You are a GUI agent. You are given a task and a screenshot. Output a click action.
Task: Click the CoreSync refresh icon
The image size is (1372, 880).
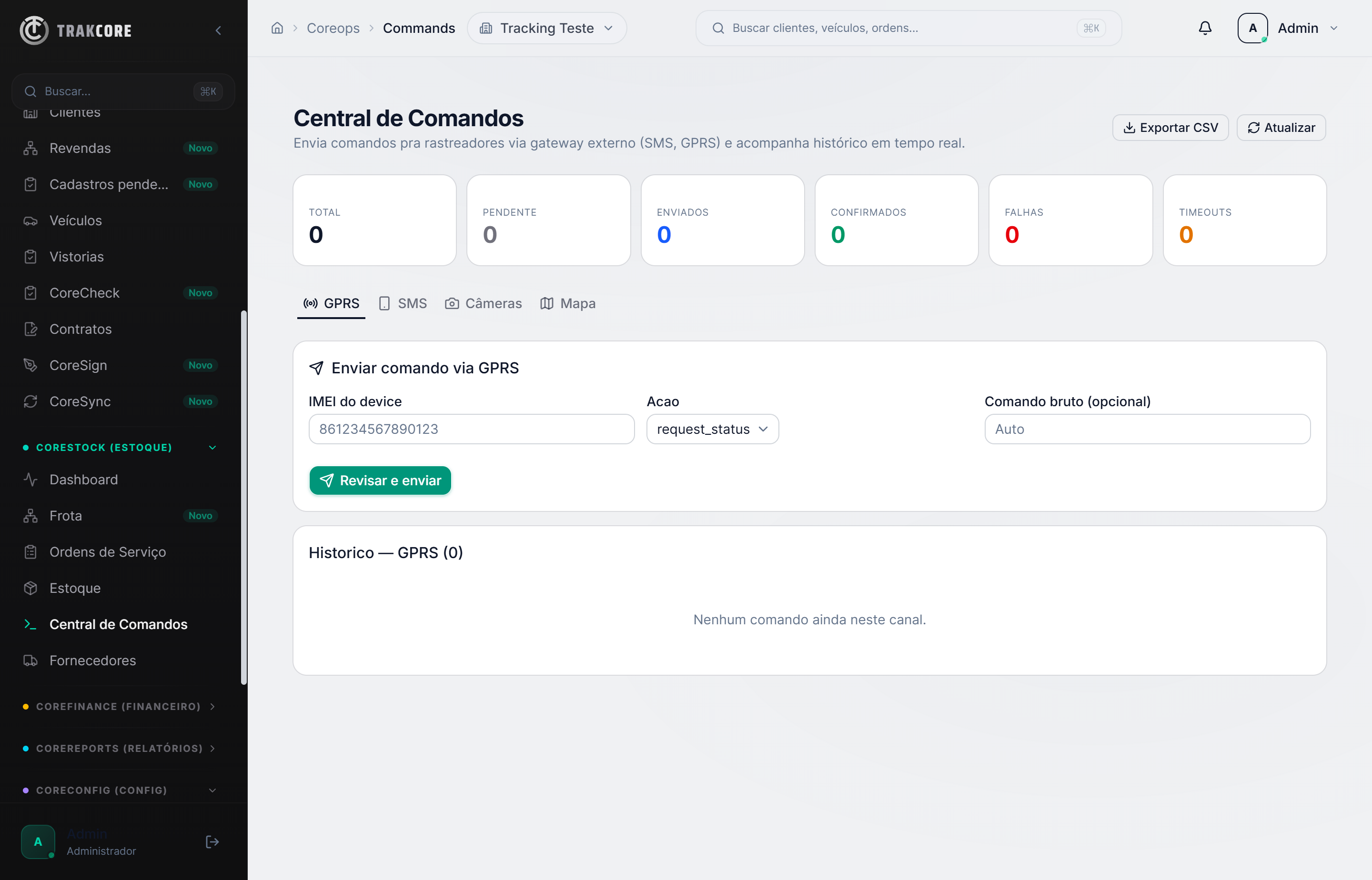point(31,401)
